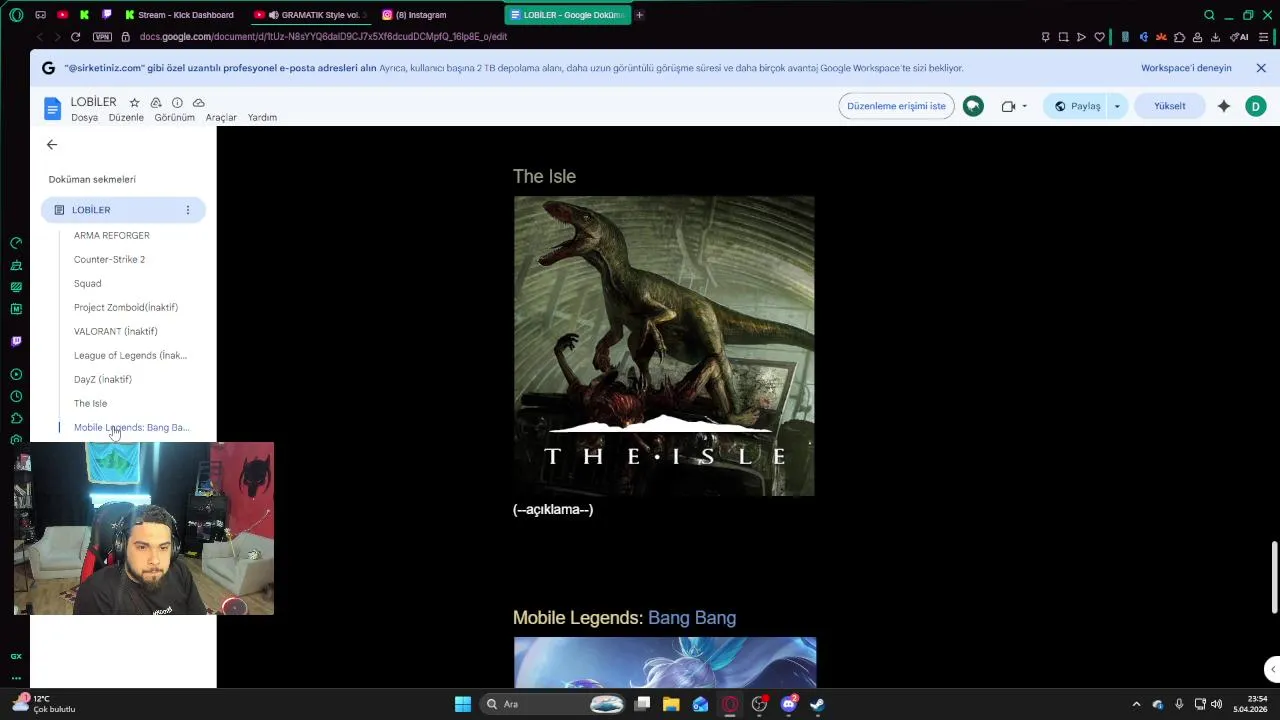Click the cloud save status icon
Viewport: 1280px width, 720px height.
pos(198,103)
